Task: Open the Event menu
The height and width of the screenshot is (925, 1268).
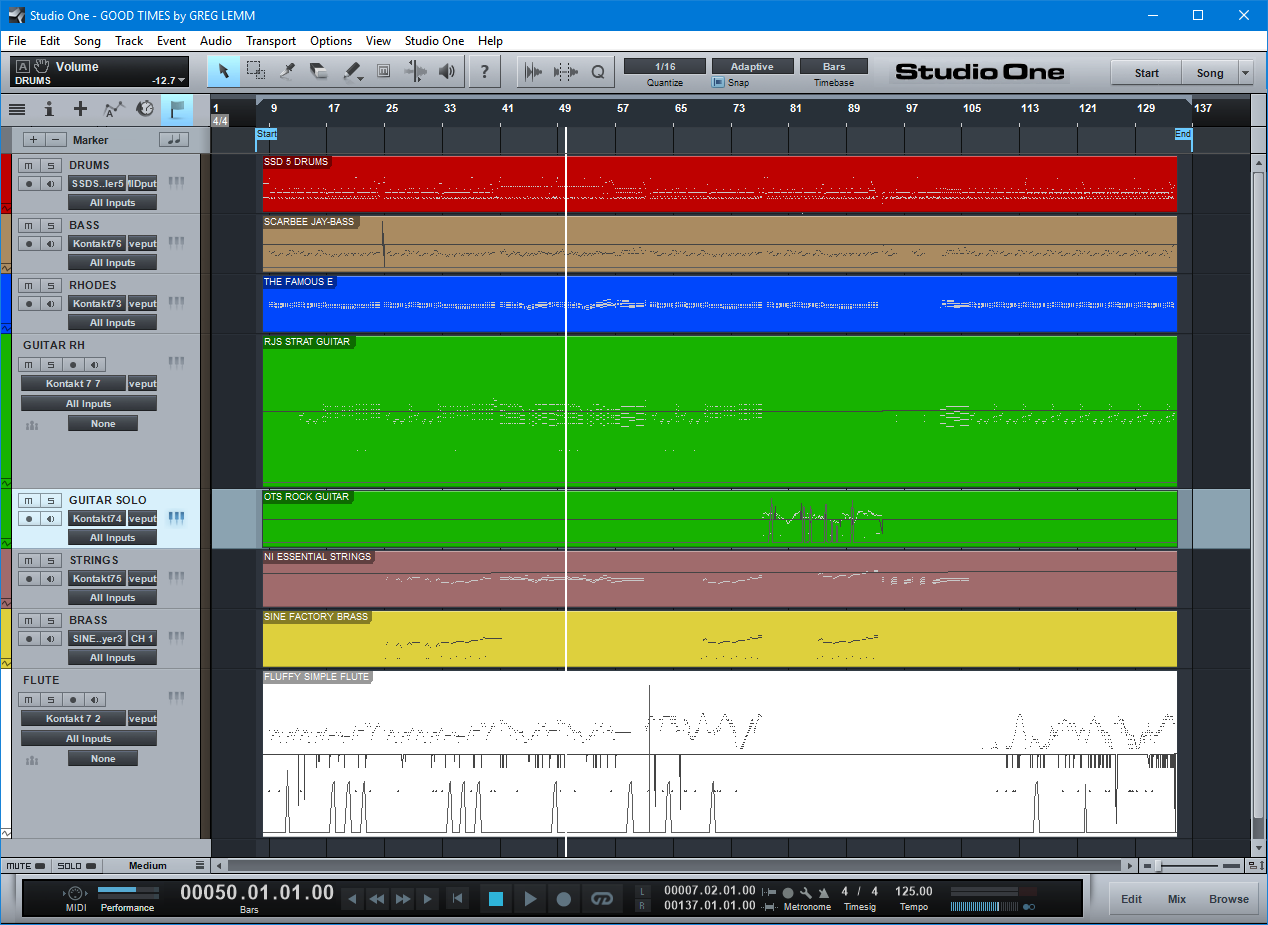Action: pos(171,41)
